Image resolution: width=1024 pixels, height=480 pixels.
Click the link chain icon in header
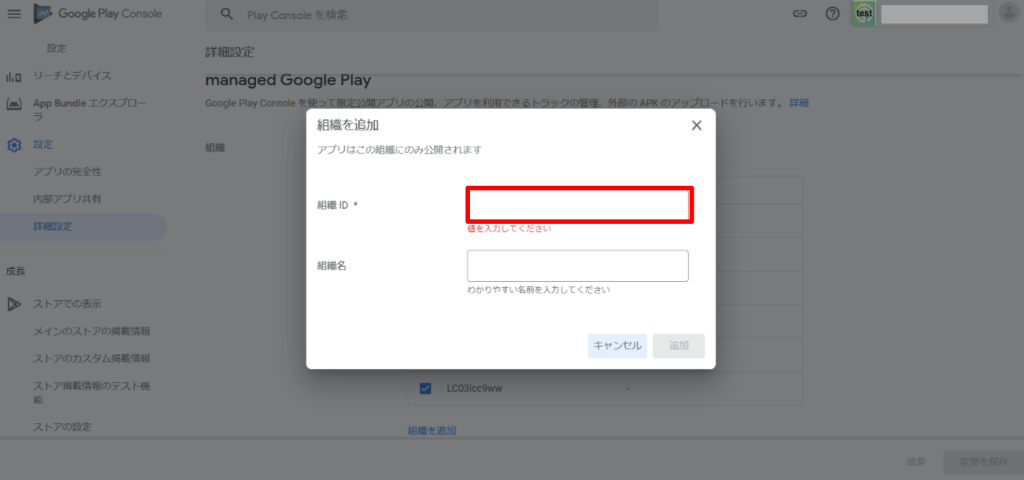pyautogui.click(x=799, y=14)
